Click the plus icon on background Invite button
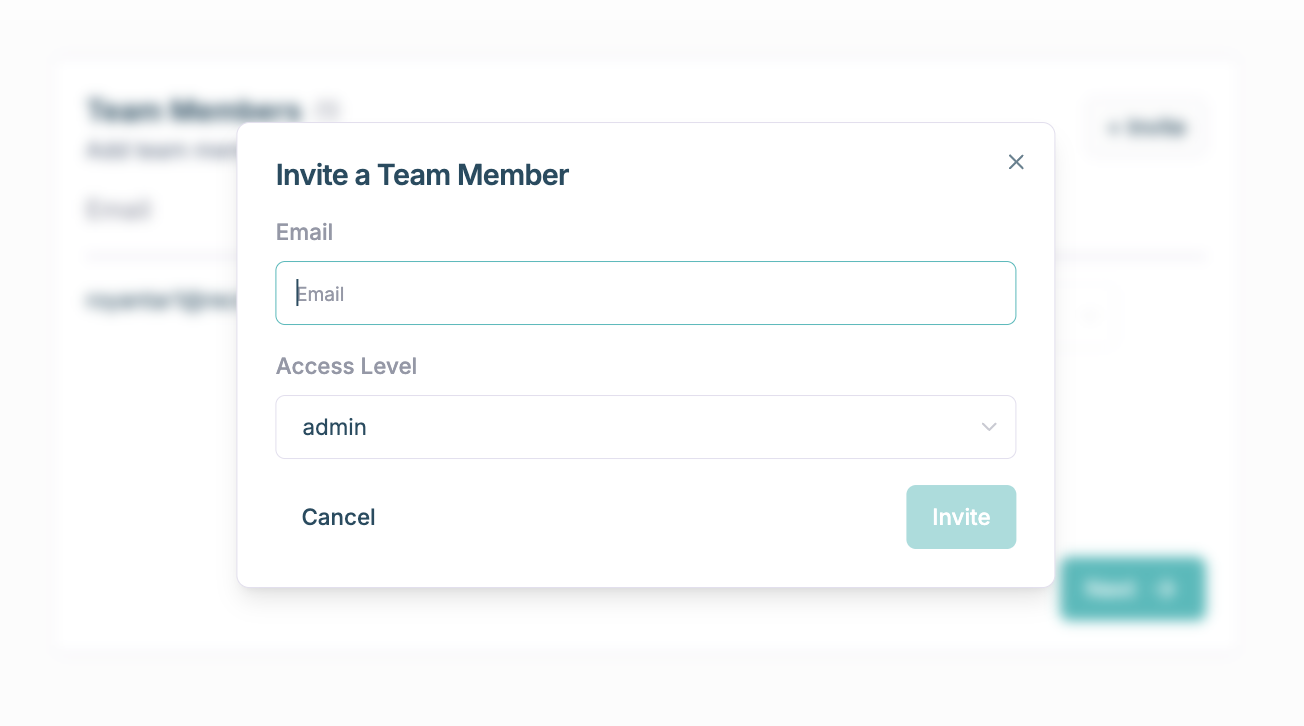Viewport: 1304px width, 726px height. 1113,128
